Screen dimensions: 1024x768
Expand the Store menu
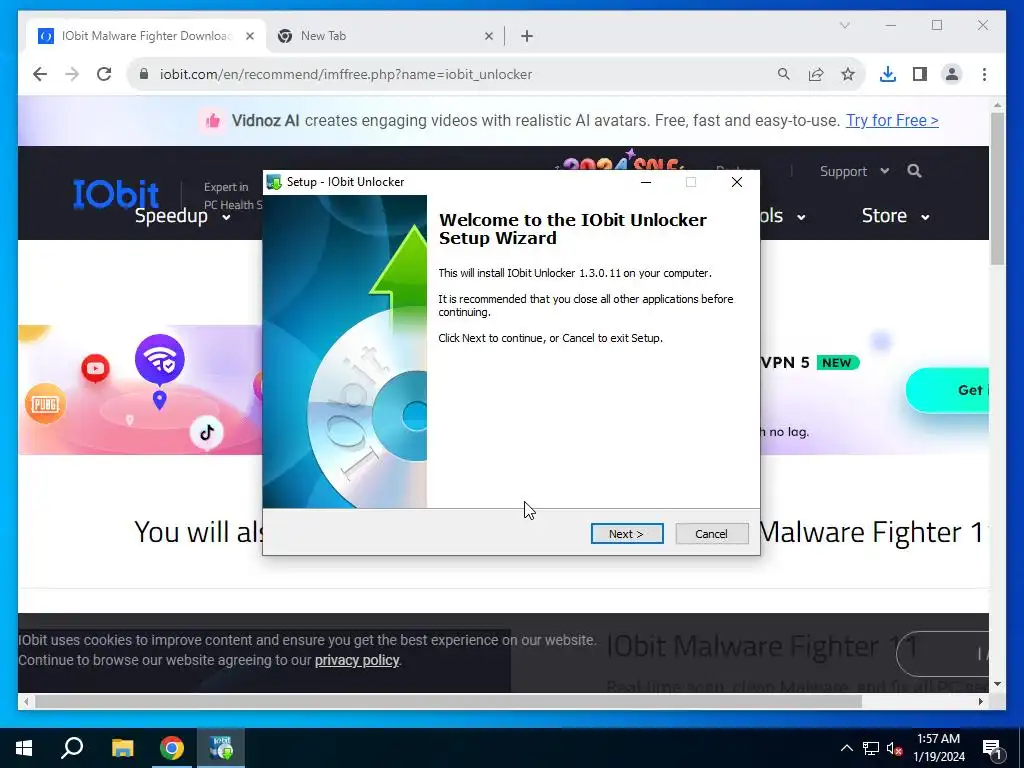(895, 216)
